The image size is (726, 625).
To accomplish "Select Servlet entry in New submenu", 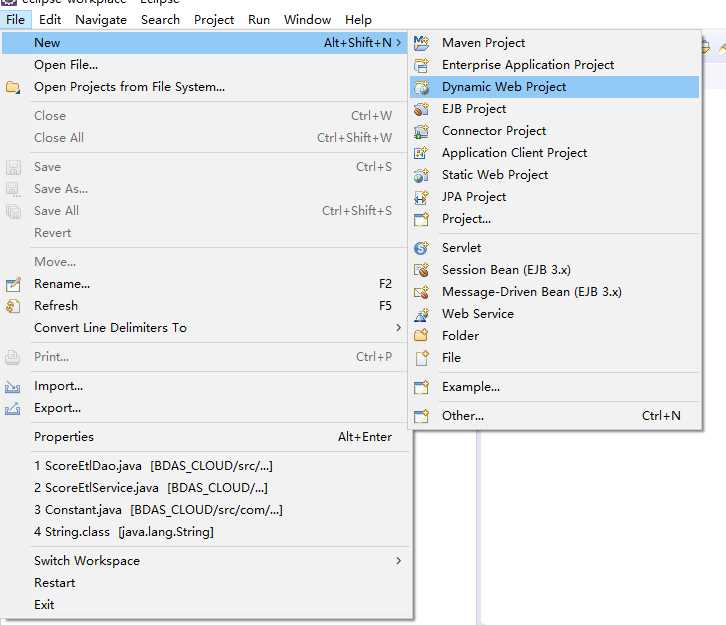I will tap(555, 248).
